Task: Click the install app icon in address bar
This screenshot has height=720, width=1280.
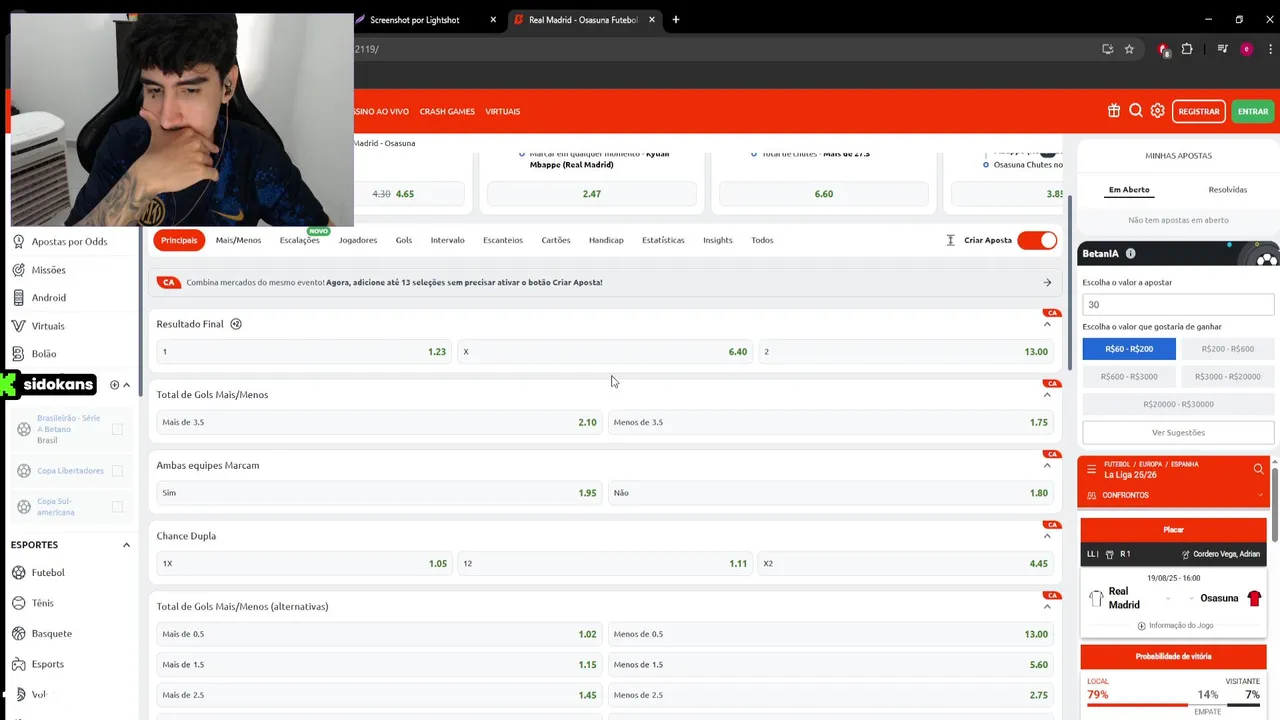Action: 1107,49
